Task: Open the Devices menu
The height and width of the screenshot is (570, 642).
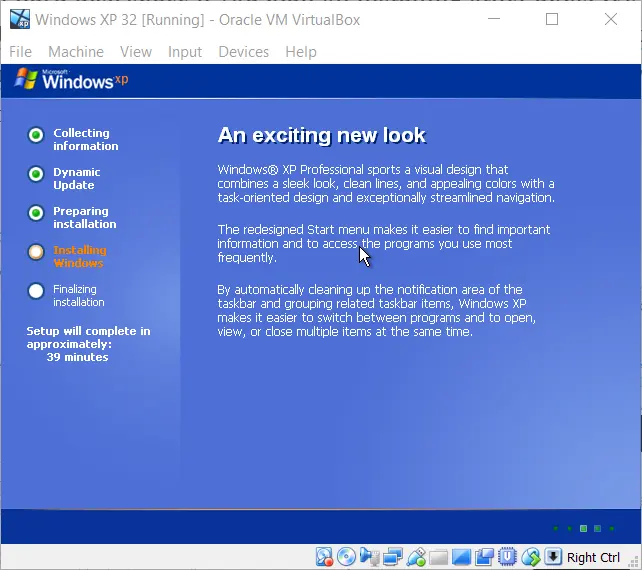Action: pyautogui.click(x=244, y=52)
